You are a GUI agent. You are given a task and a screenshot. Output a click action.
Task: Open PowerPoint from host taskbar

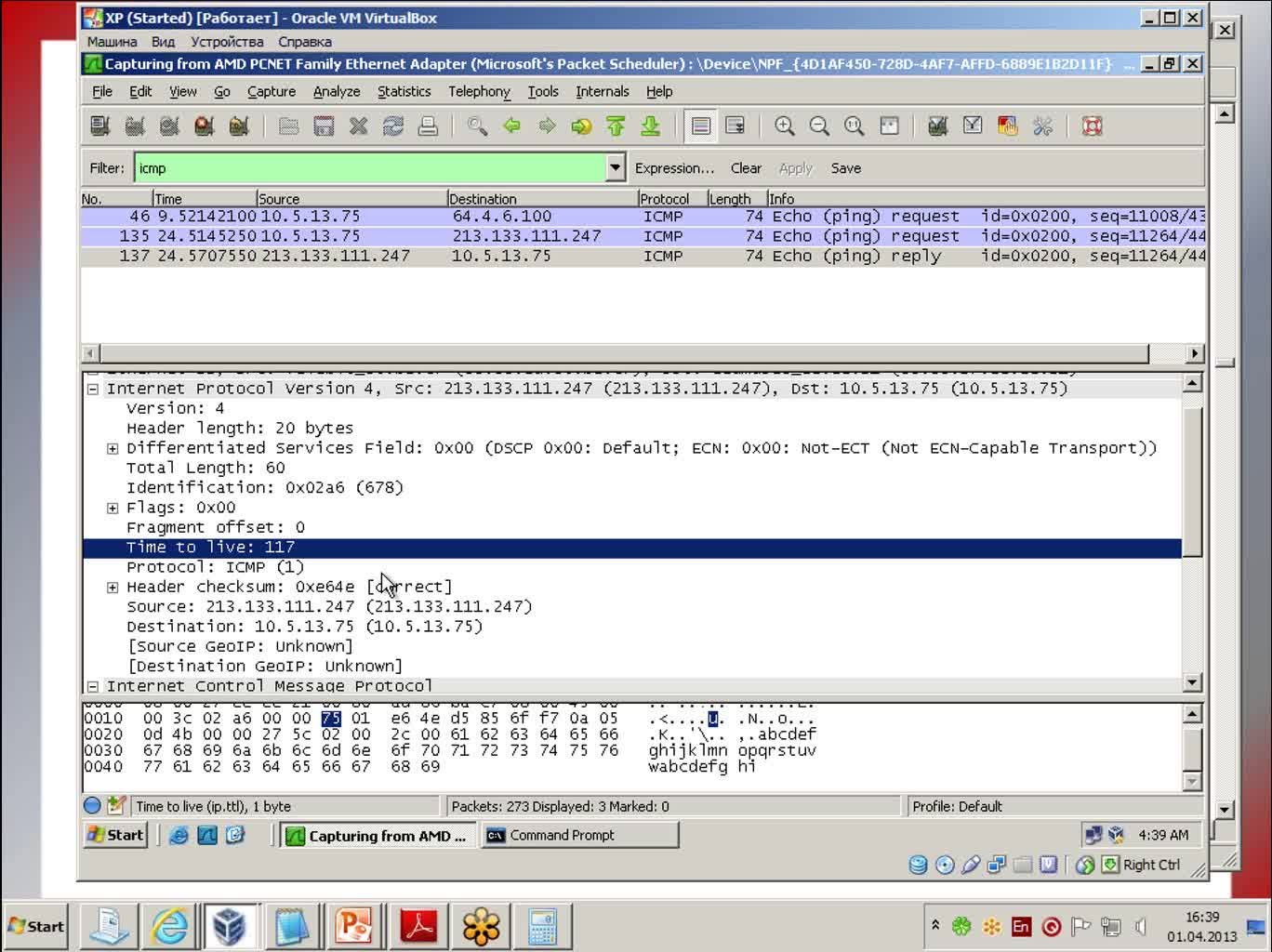[353, 926]
